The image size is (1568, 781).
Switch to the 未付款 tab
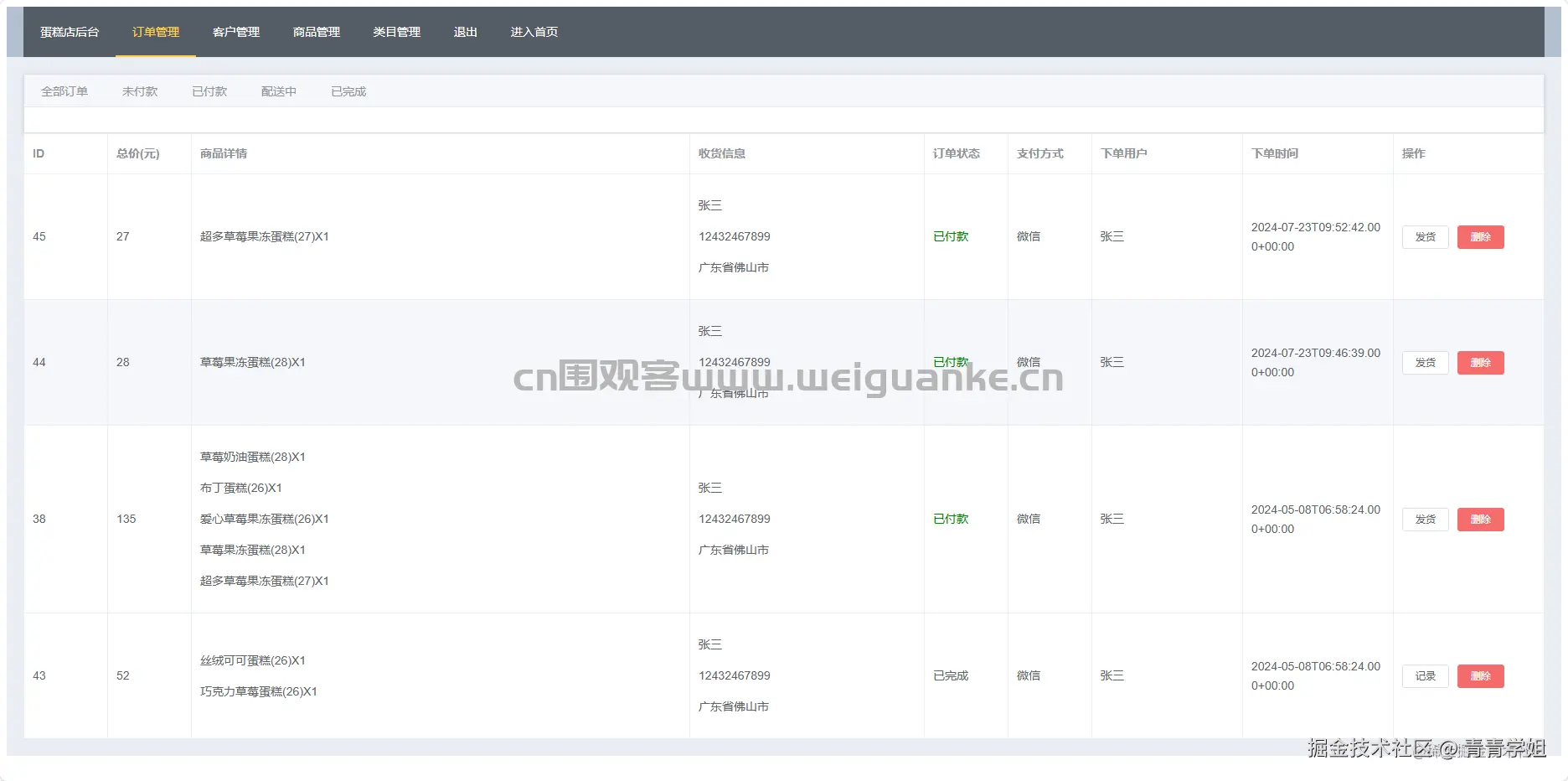tap(140, 91)
